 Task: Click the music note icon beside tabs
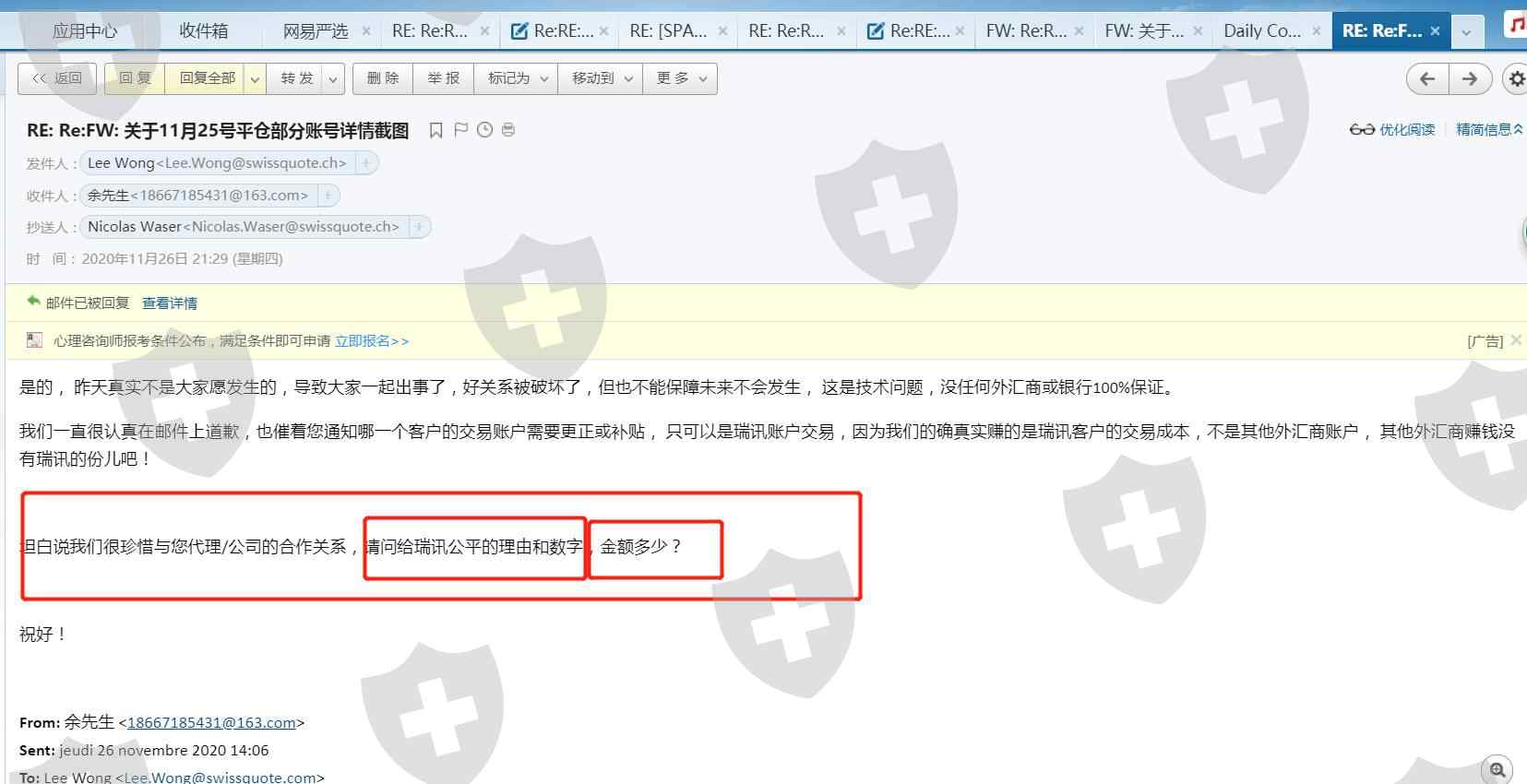1516,26
